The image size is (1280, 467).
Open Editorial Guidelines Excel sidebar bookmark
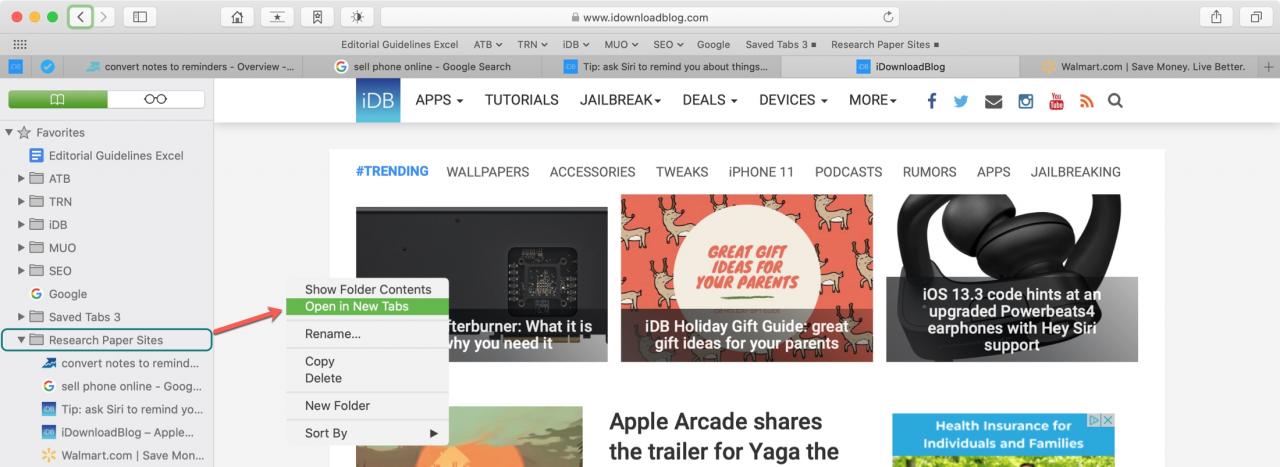pyautogui.click(x=107, y=155)
